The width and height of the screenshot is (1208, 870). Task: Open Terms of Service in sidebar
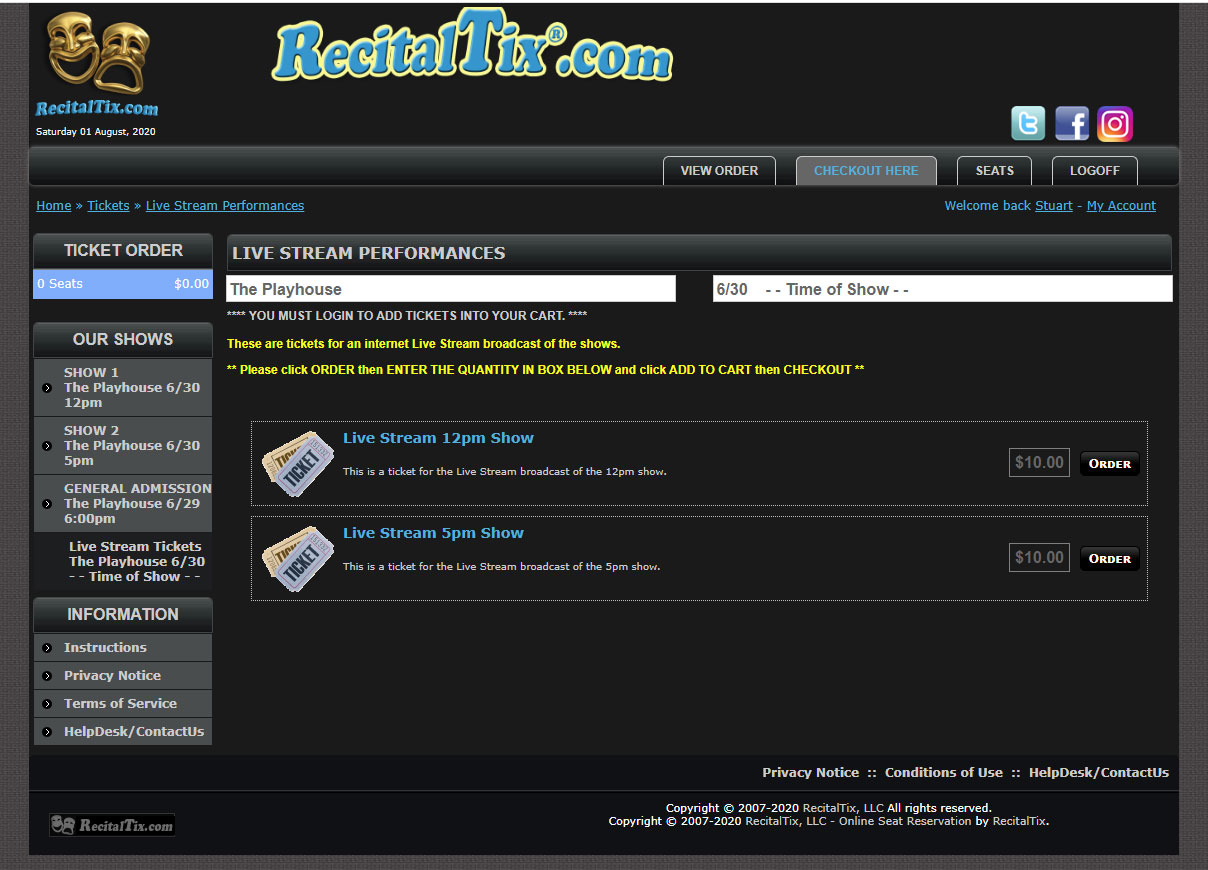(123, 704)
